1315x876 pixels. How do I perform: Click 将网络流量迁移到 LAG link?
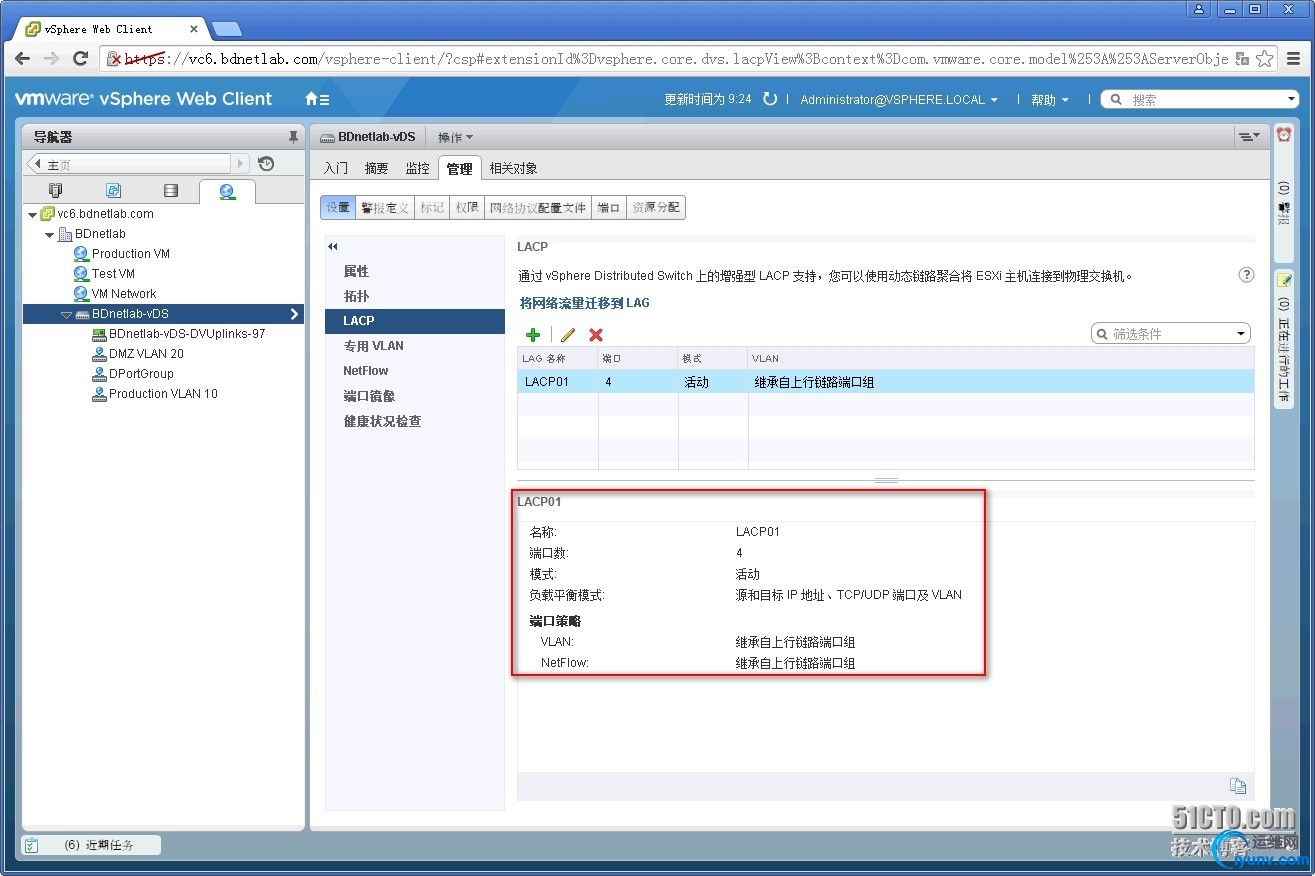584,302
